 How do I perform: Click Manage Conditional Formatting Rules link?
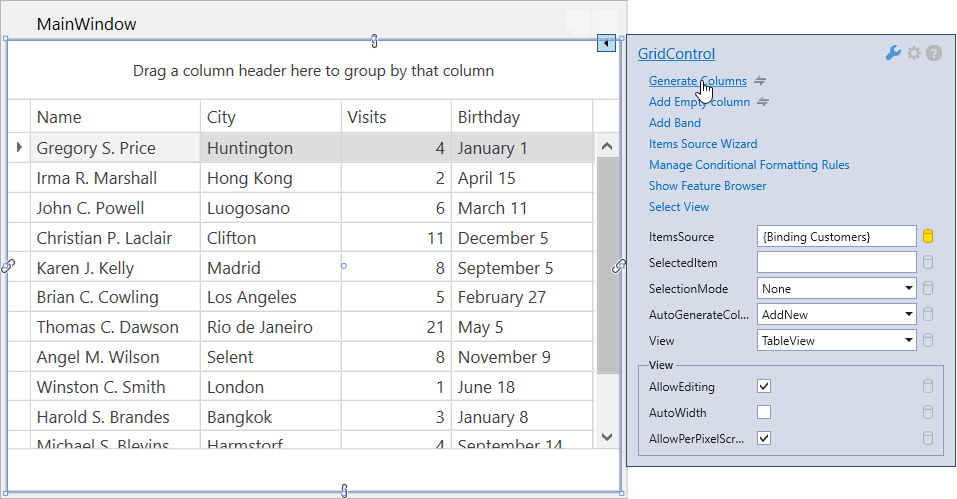pyautogui.click(x=749, y=165)
